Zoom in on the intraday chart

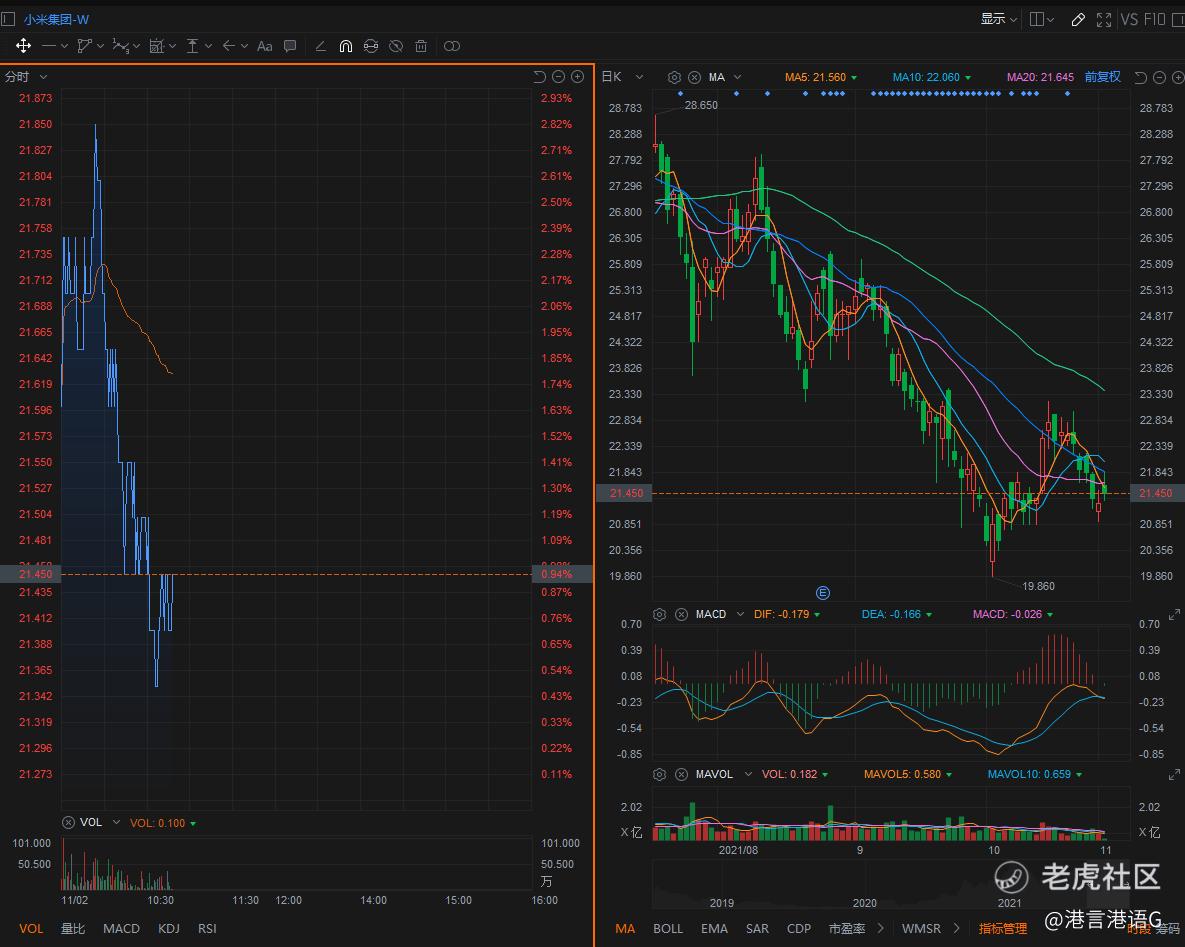[x=577, y=77]
